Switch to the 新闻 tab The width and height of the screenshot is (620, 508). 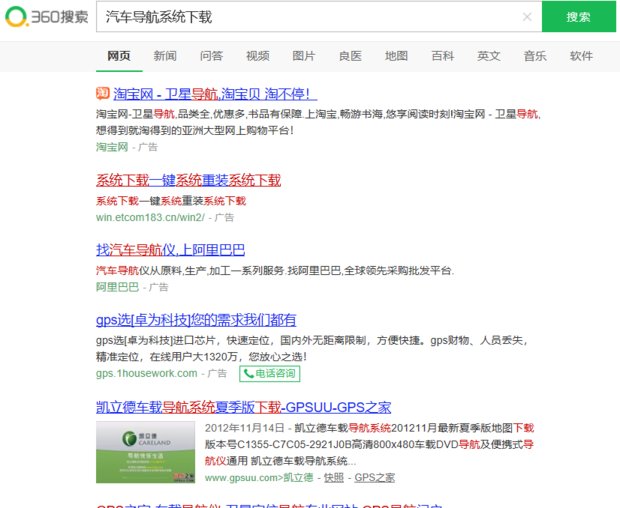[x=165, y=56]
